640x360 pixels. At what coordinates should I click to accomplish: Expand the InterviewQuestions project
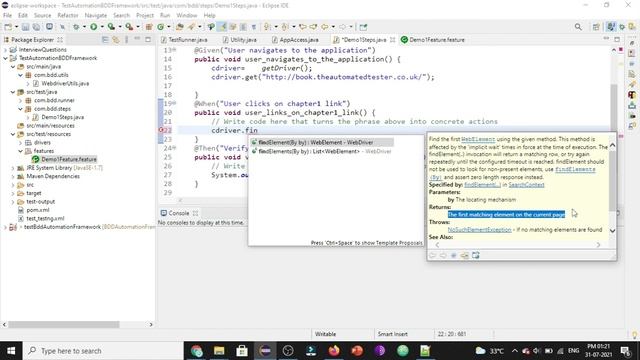tap(5, 50)
